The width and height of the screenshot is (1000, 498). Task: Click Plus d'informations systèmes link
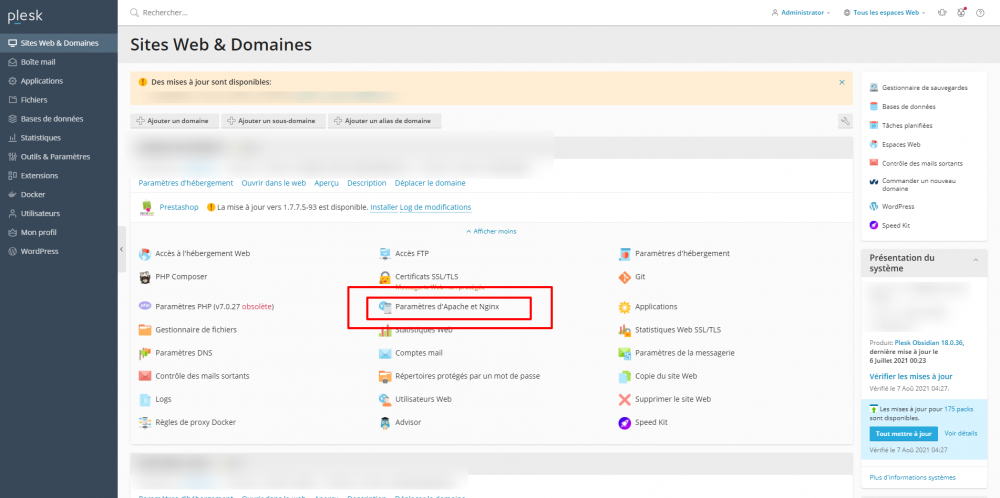tap(913, 478)
